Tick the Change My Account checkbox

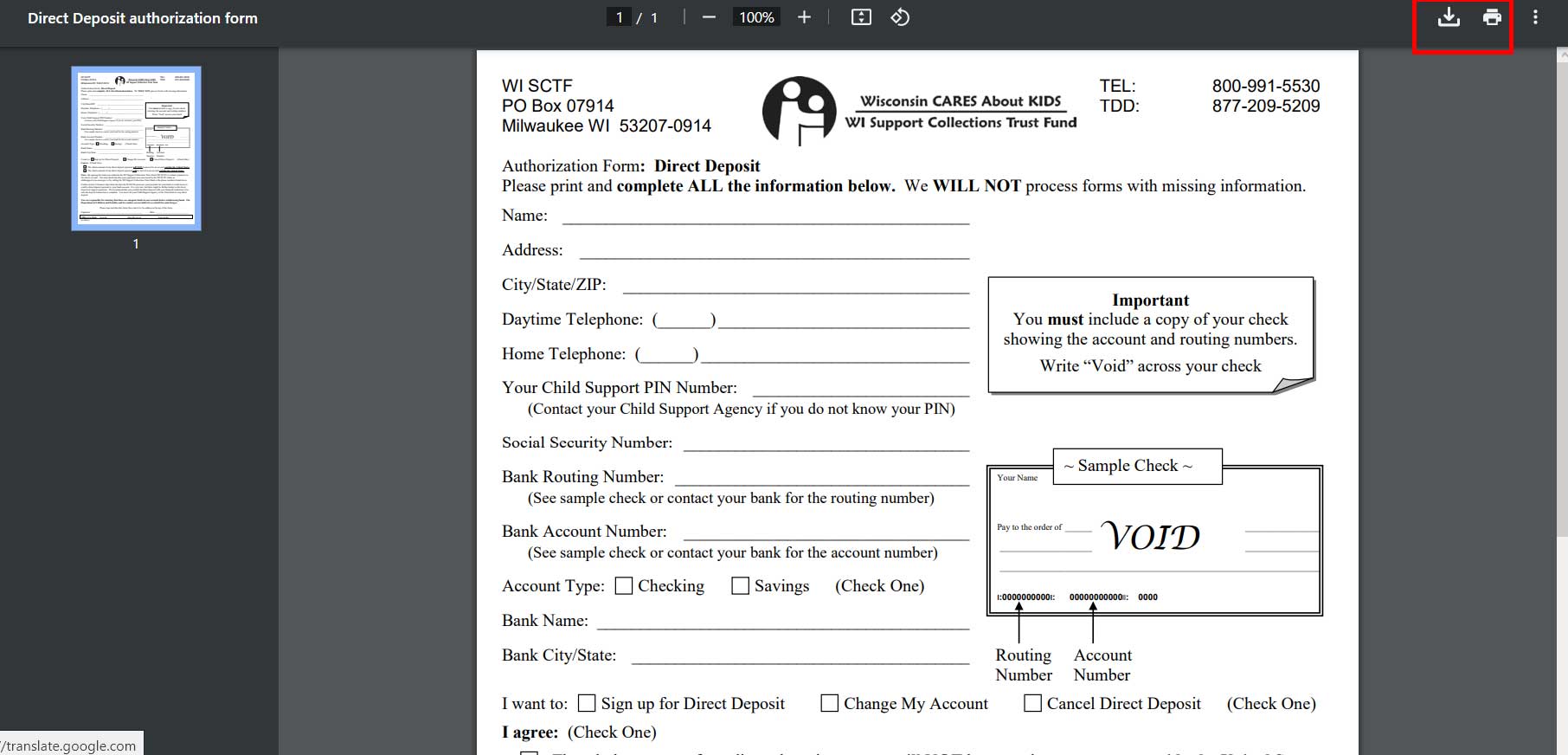tap(829, 703)
